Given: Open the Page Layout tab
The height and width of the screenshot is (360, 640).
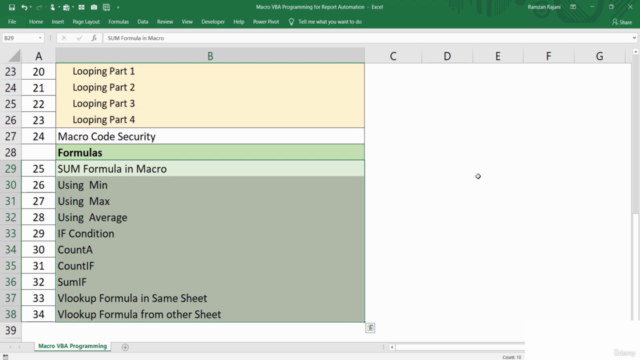Looking at the screenshot, I should click(x=86, y=22).
